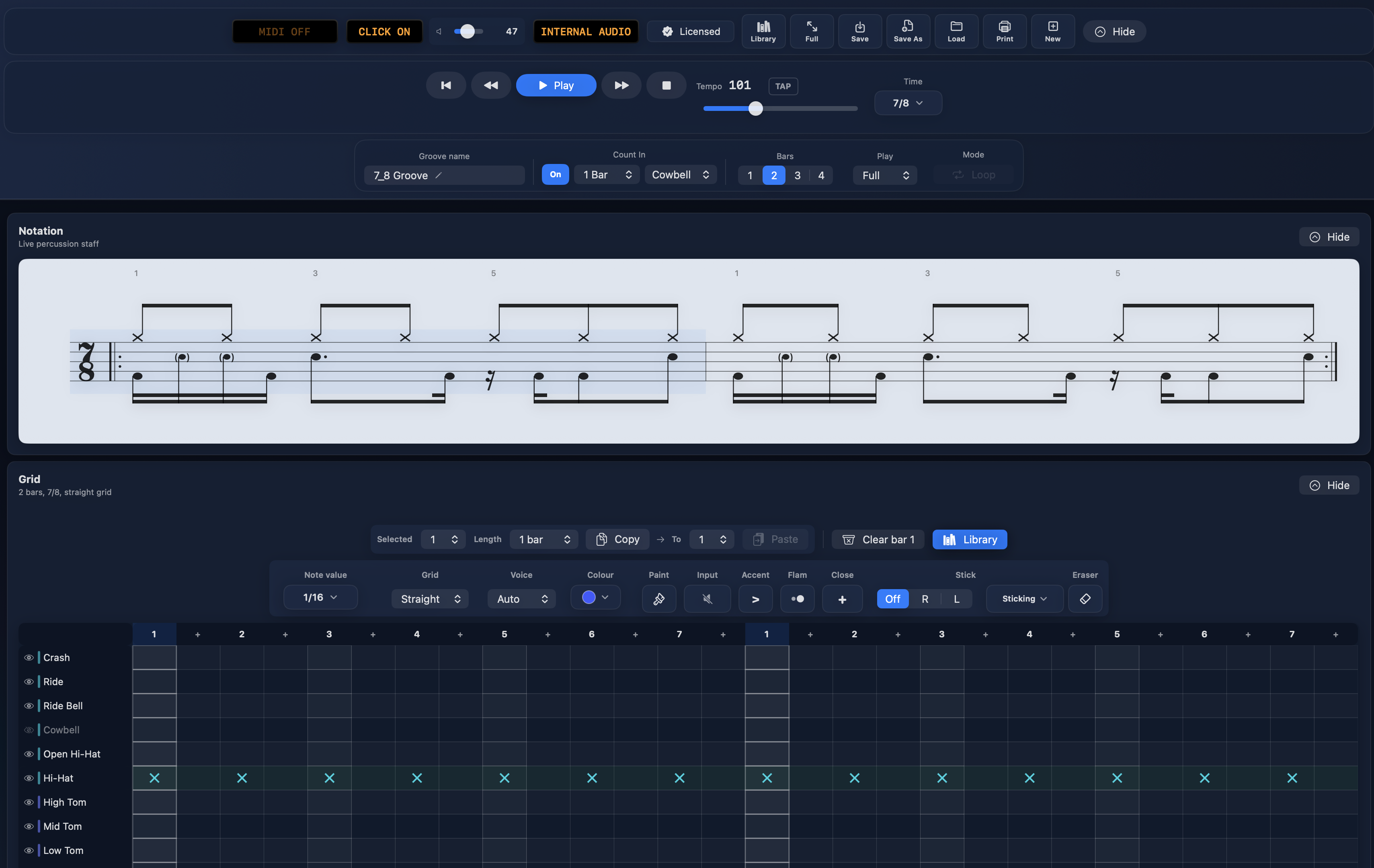Open the Cowbell count-in sound dropdown
This screenshot has width=1374, height=868.
(680, 174)
